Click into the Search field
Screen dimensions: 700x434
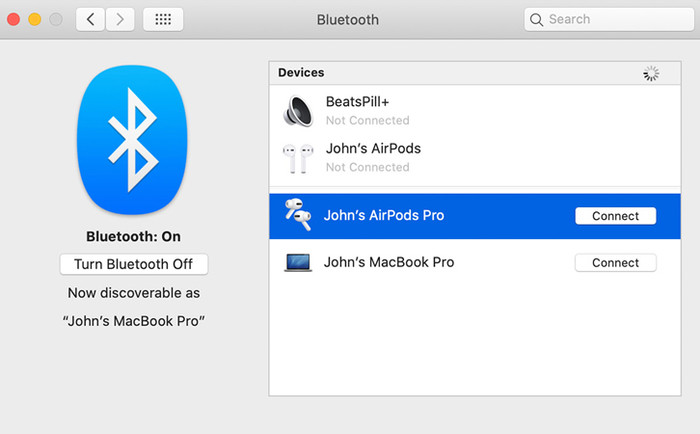pyautogui.click(x=610, y=19)
